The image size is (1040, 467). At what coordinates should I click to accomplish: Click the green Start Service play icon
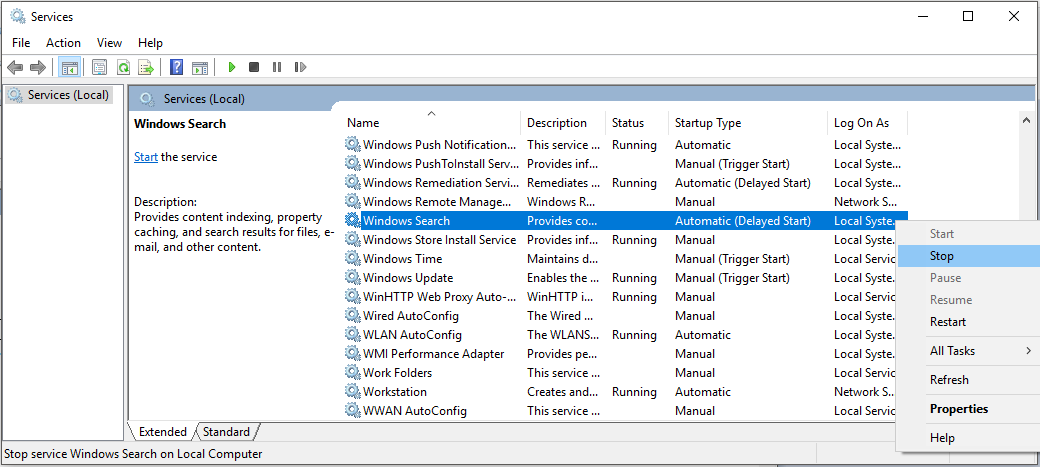(x=232, y=67)
